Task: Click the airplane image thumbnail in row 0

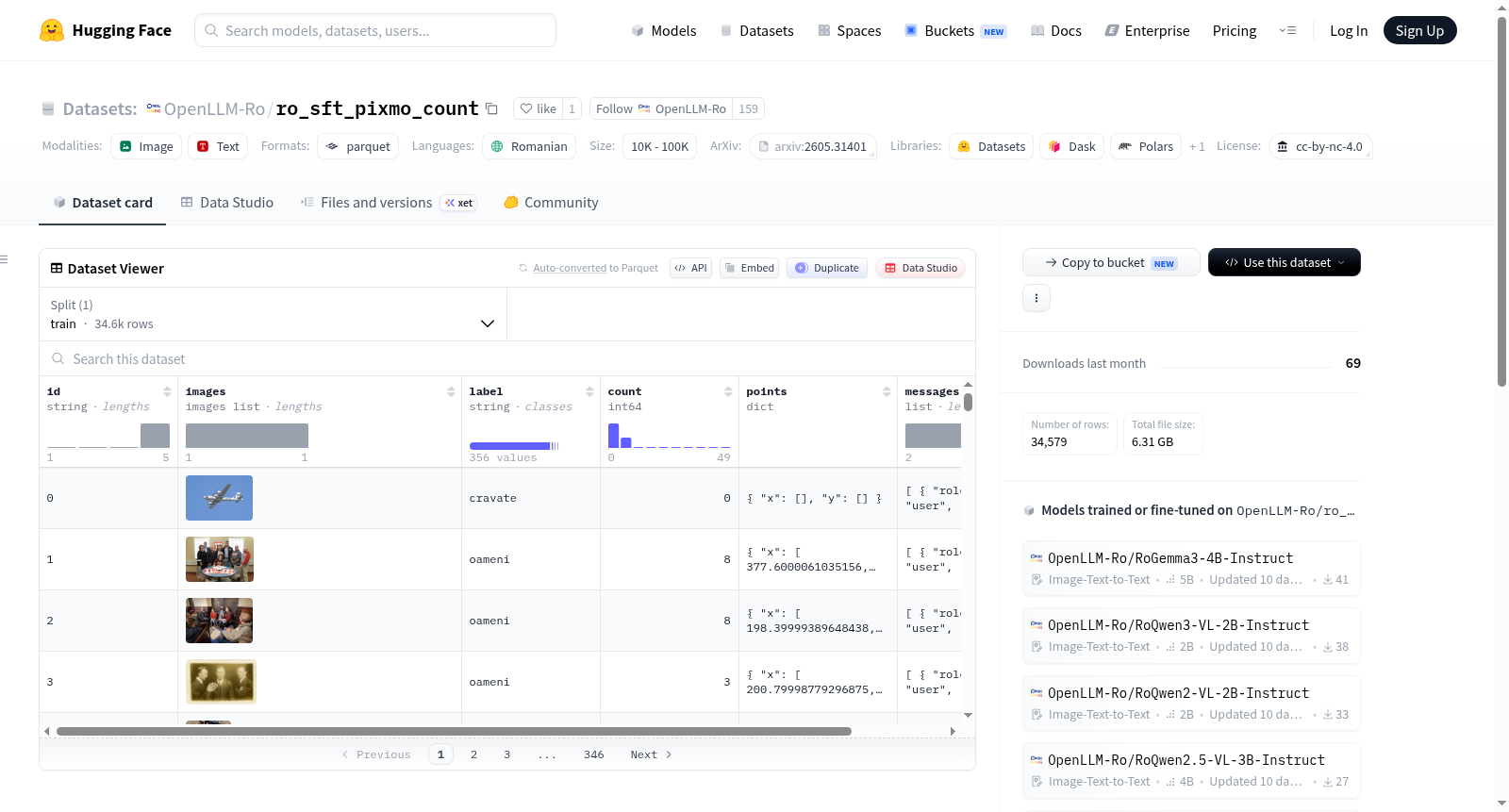Action: (219, 498)
